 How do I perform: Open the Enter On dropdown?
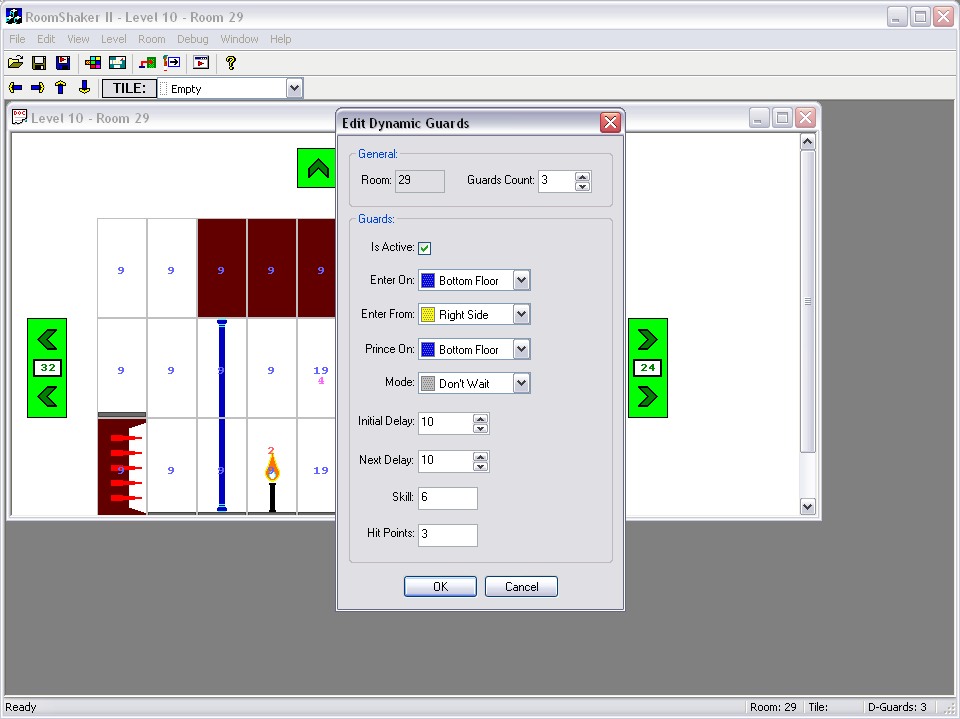click(521, 281)
